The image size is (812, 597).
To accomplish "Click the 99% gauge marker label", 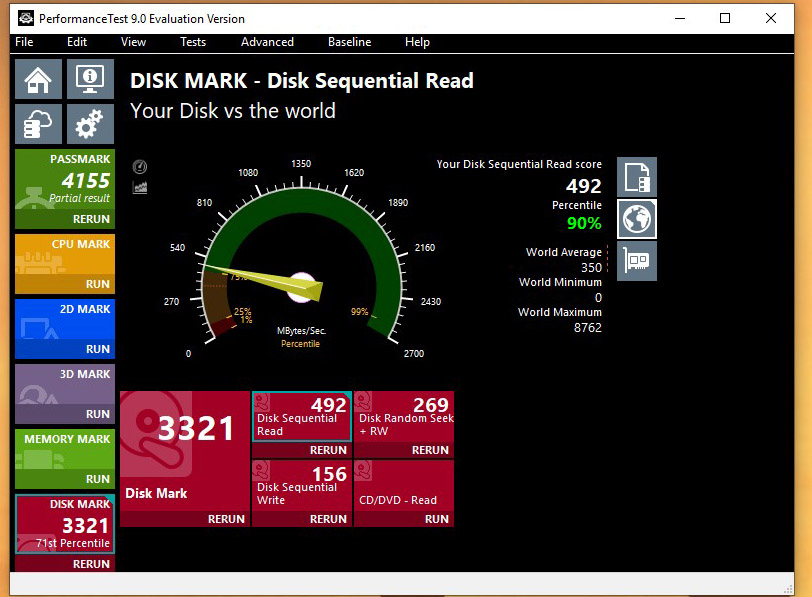I will tap(359, 312).
